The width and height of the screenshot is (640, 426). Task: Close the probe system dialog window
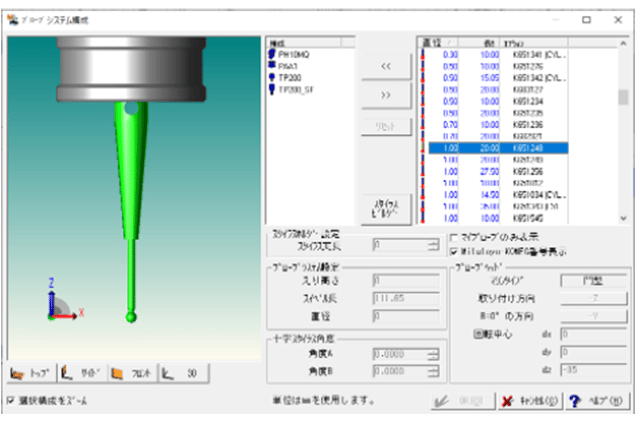coord(618,20)
